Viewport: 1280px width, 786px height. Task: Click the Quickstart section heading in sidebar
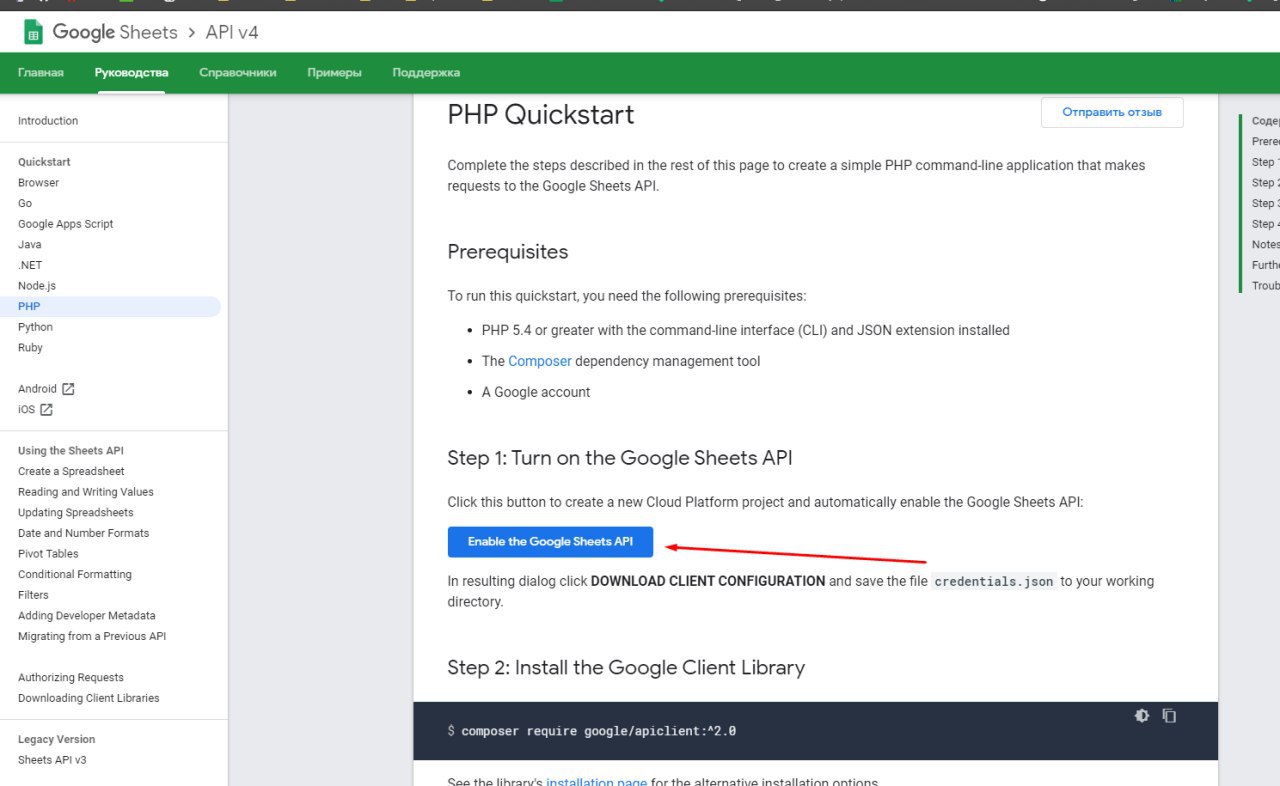44,162
